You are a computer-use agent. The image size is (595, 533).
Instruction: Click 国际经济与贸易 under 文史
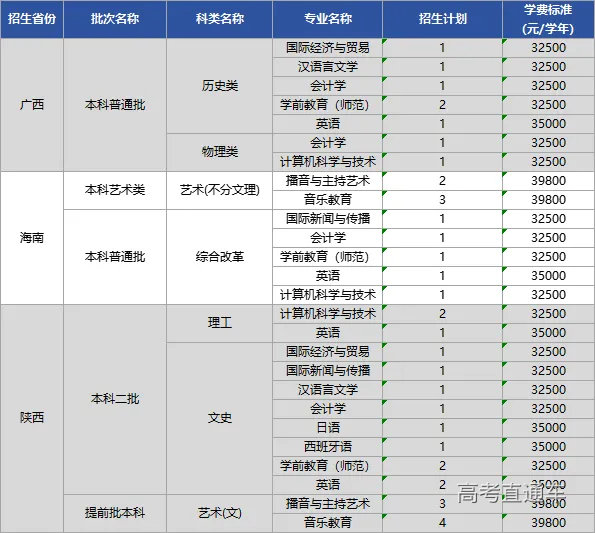tap(327, 352)
